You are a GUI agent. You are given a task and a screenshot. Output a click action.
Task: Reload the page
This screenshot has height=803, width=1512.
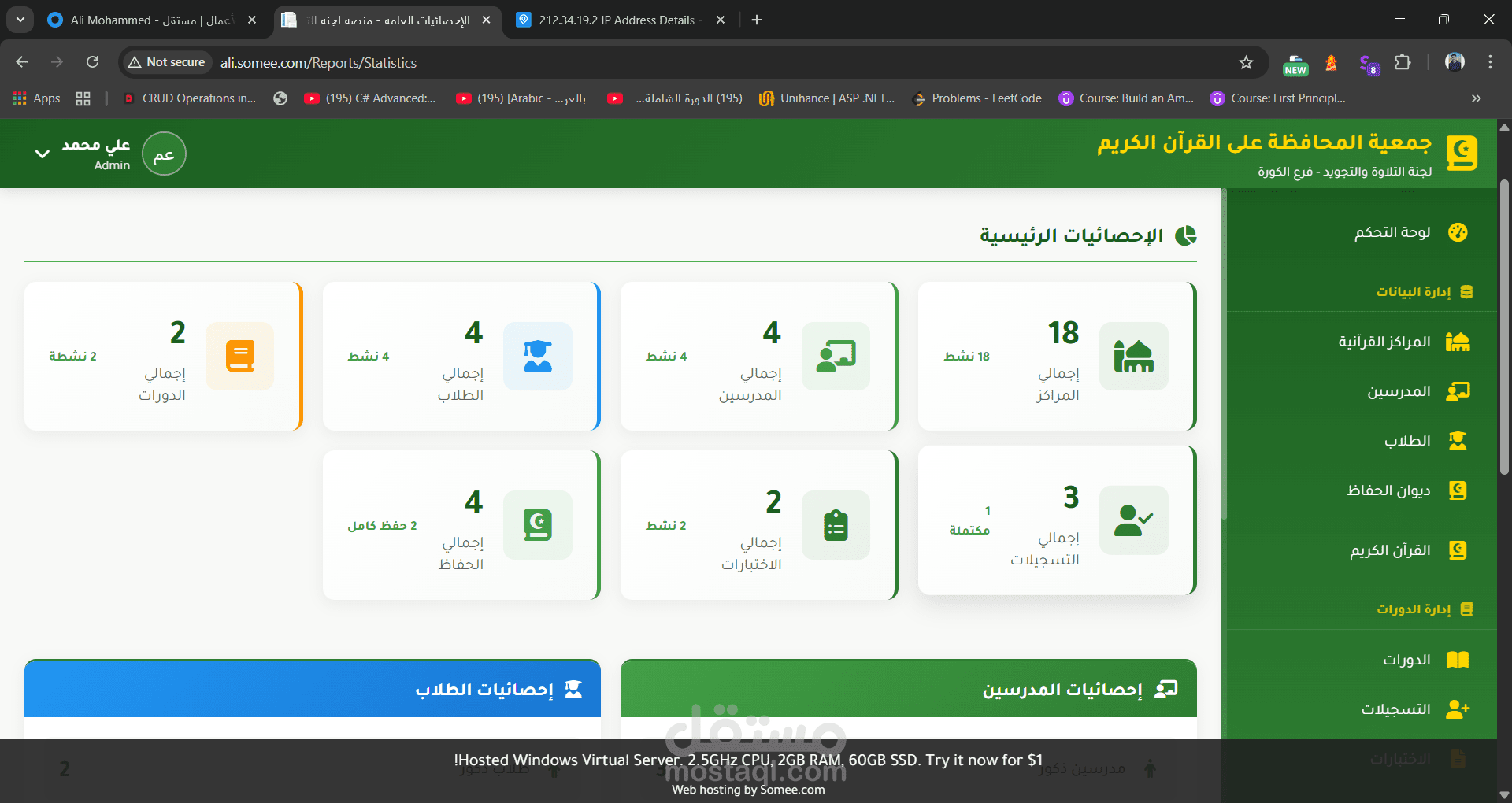coord(93,62)
